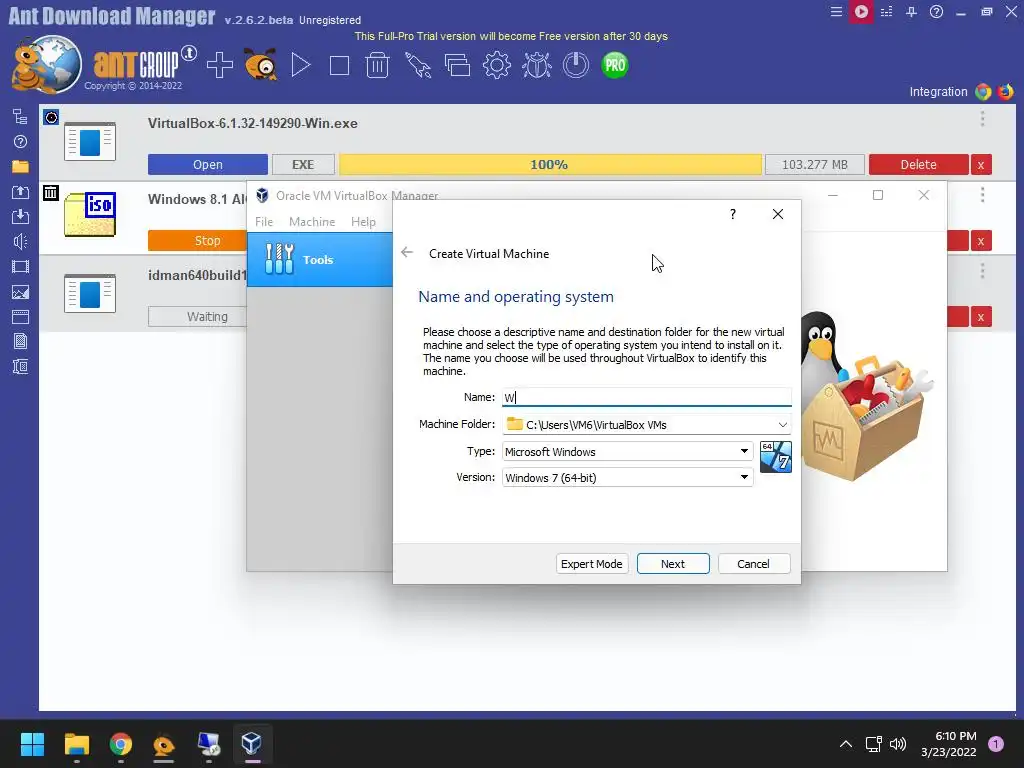The width and height of the screenshot is (1024, 768).
Task: Click the question mark sidebar icon
Action: coord(20,142)
